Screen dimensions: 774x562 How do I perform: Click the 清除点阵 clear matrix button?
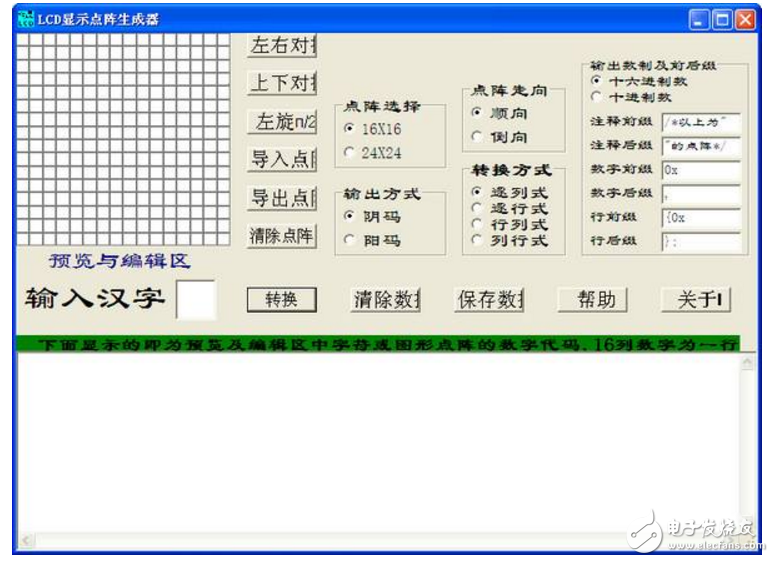coord(282,236)
